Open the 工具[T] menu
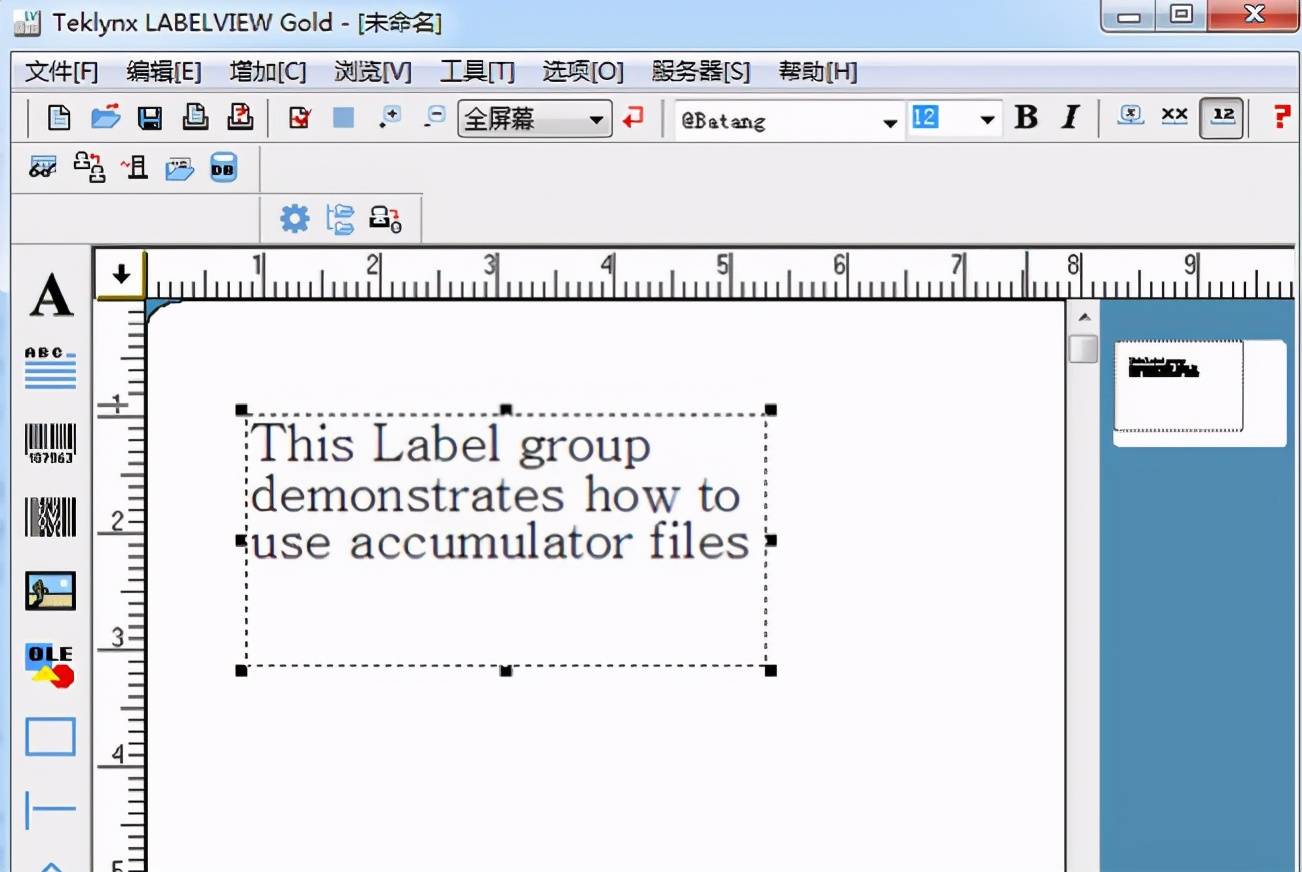1302x872 pixels. (x=477, y=72)
